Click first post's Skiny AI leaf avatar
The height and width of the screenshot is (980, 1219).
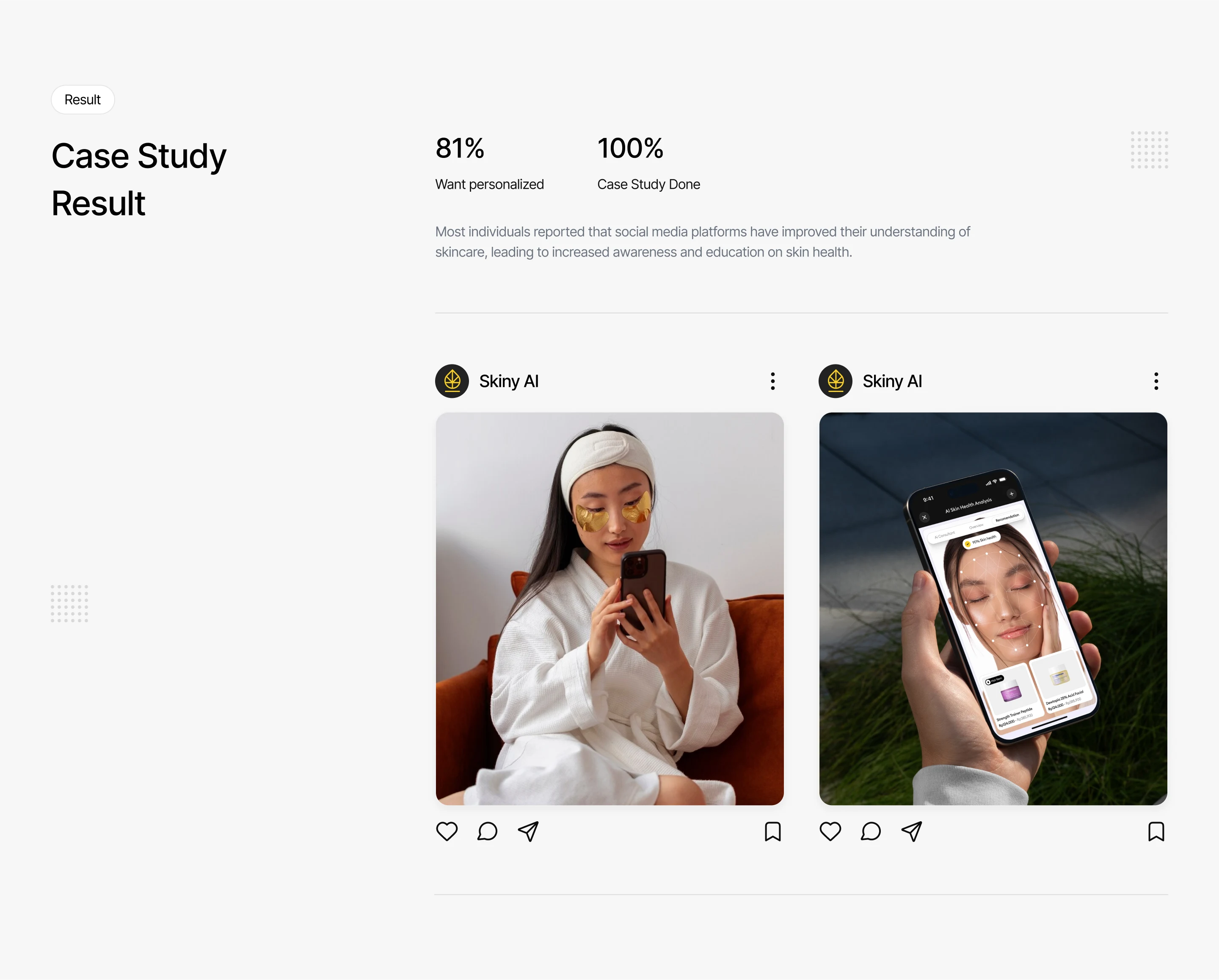point(452,381)
